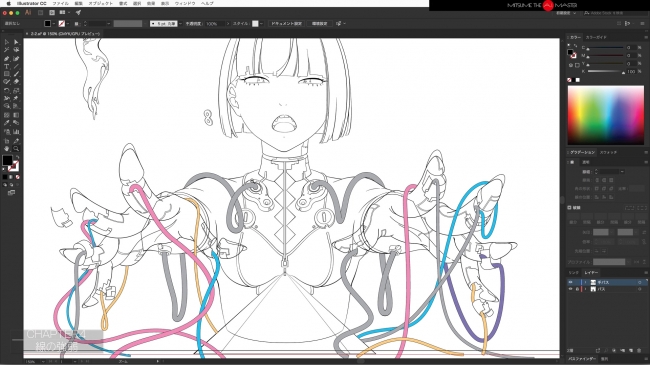Switch to the スウォッチ tab
Screen dimensions: 650x365
[609, 152]
